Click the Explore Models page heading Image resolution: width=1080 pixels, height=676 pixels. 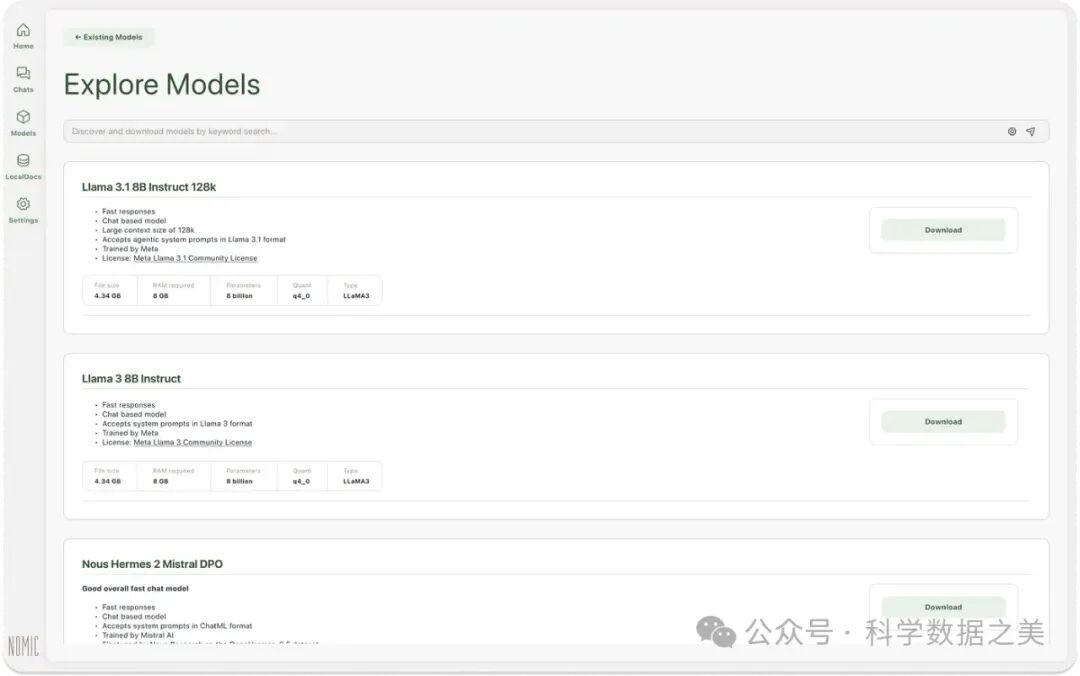(x=162, y=85)
